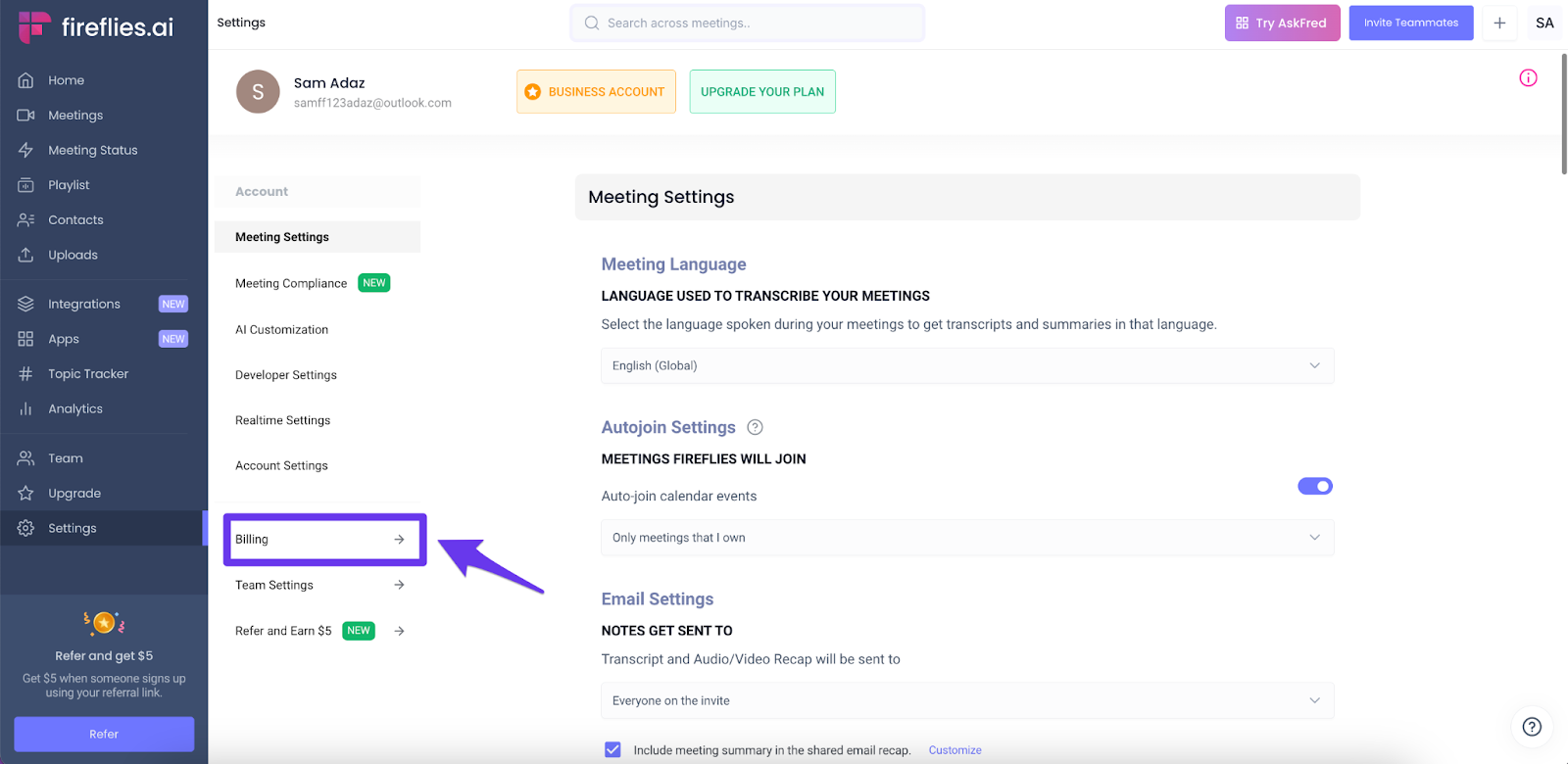Expand the 'Everyone on the invite' dropdown
Screen dimensions: 1568x764
[x=967, y=701]
